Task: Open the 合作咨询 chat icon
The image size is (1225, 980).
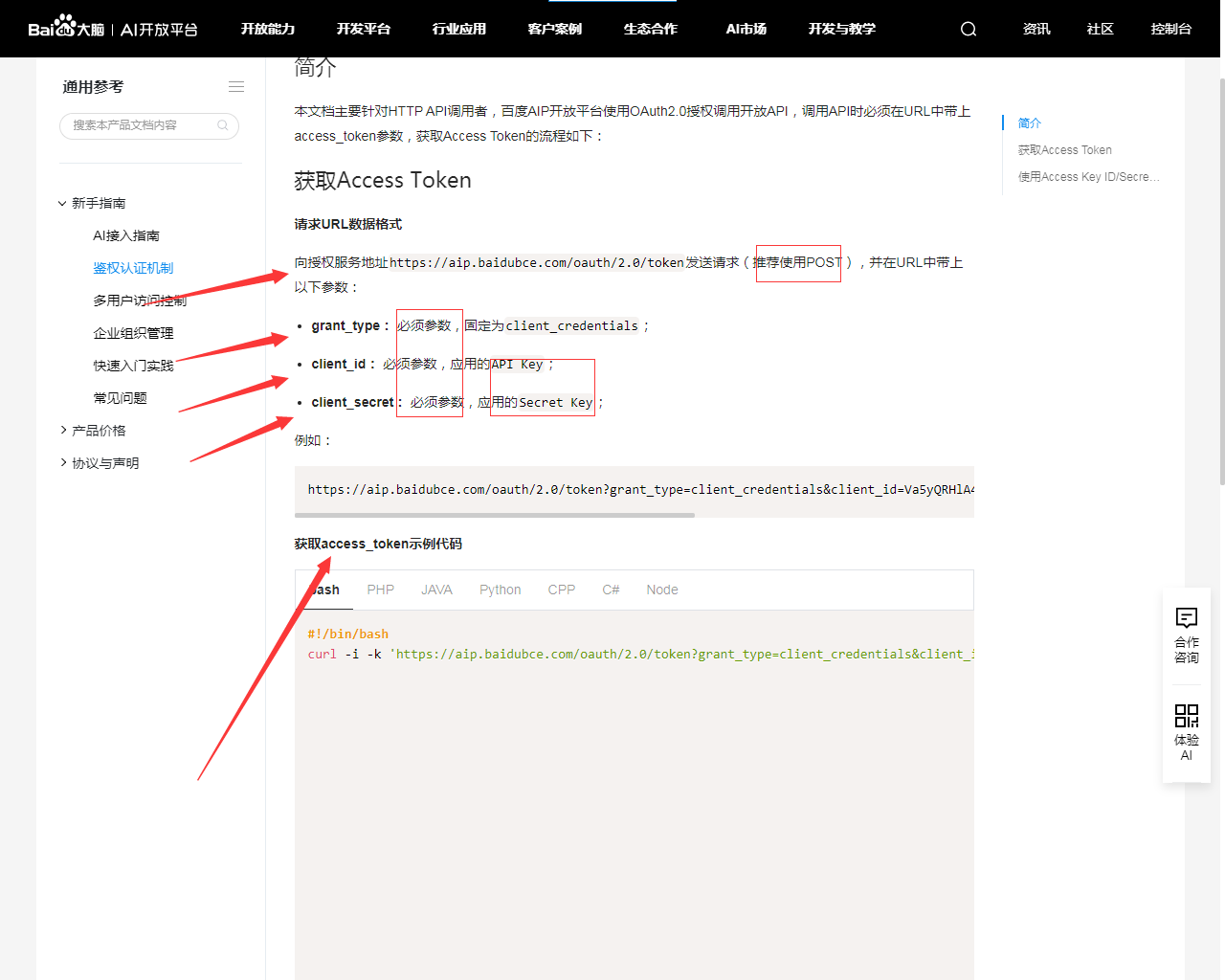Action: coord(1187,618)
